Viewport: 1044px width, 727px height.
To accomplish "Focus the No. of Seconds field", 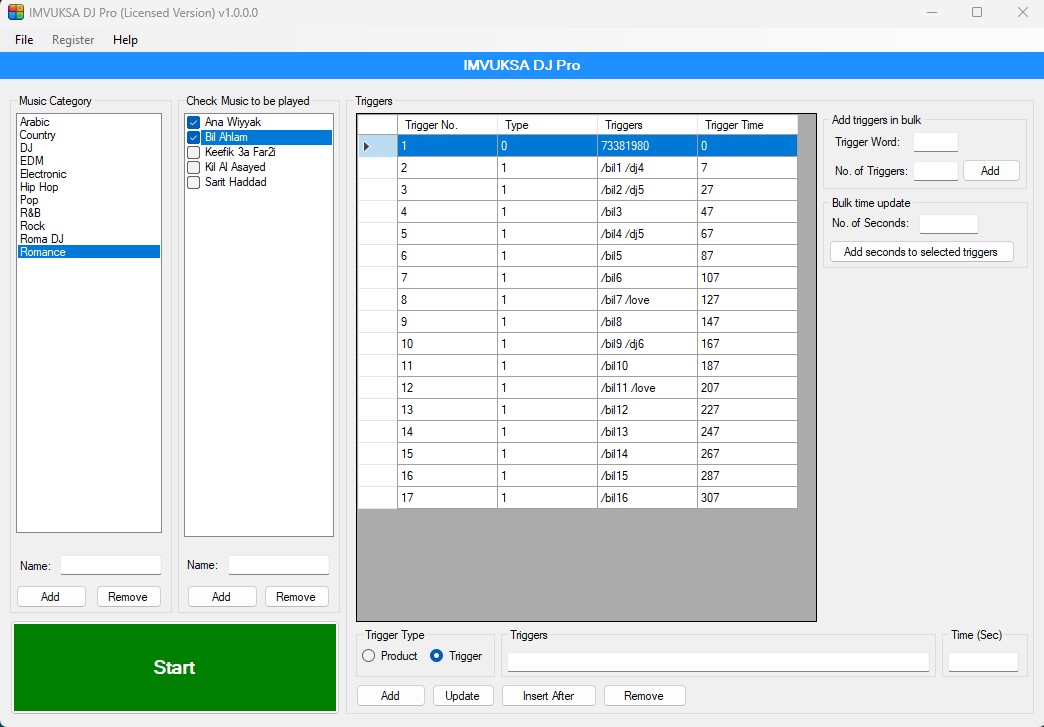I will 948,224.
